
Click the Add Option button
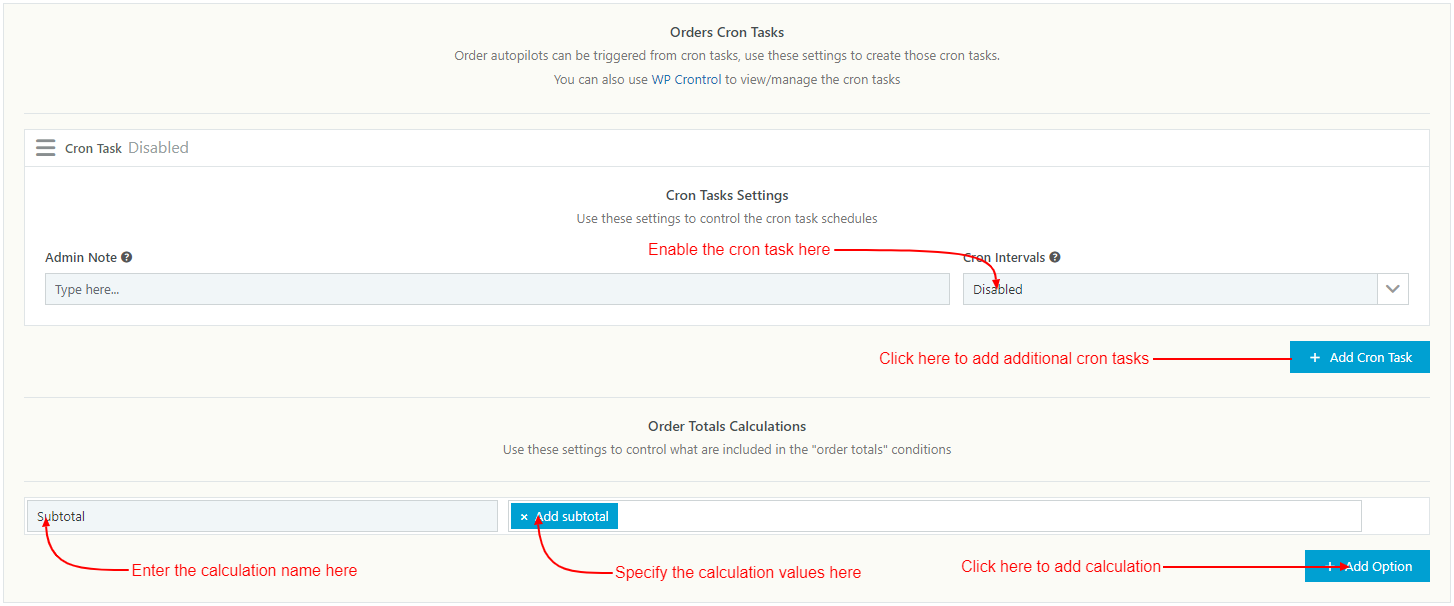click(1367, 566)
